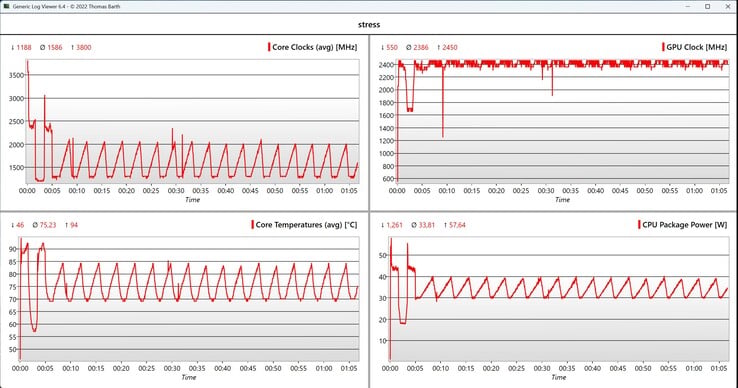
Task: Minimize the Generic Log Viewer window
Action: click(688, 6)
